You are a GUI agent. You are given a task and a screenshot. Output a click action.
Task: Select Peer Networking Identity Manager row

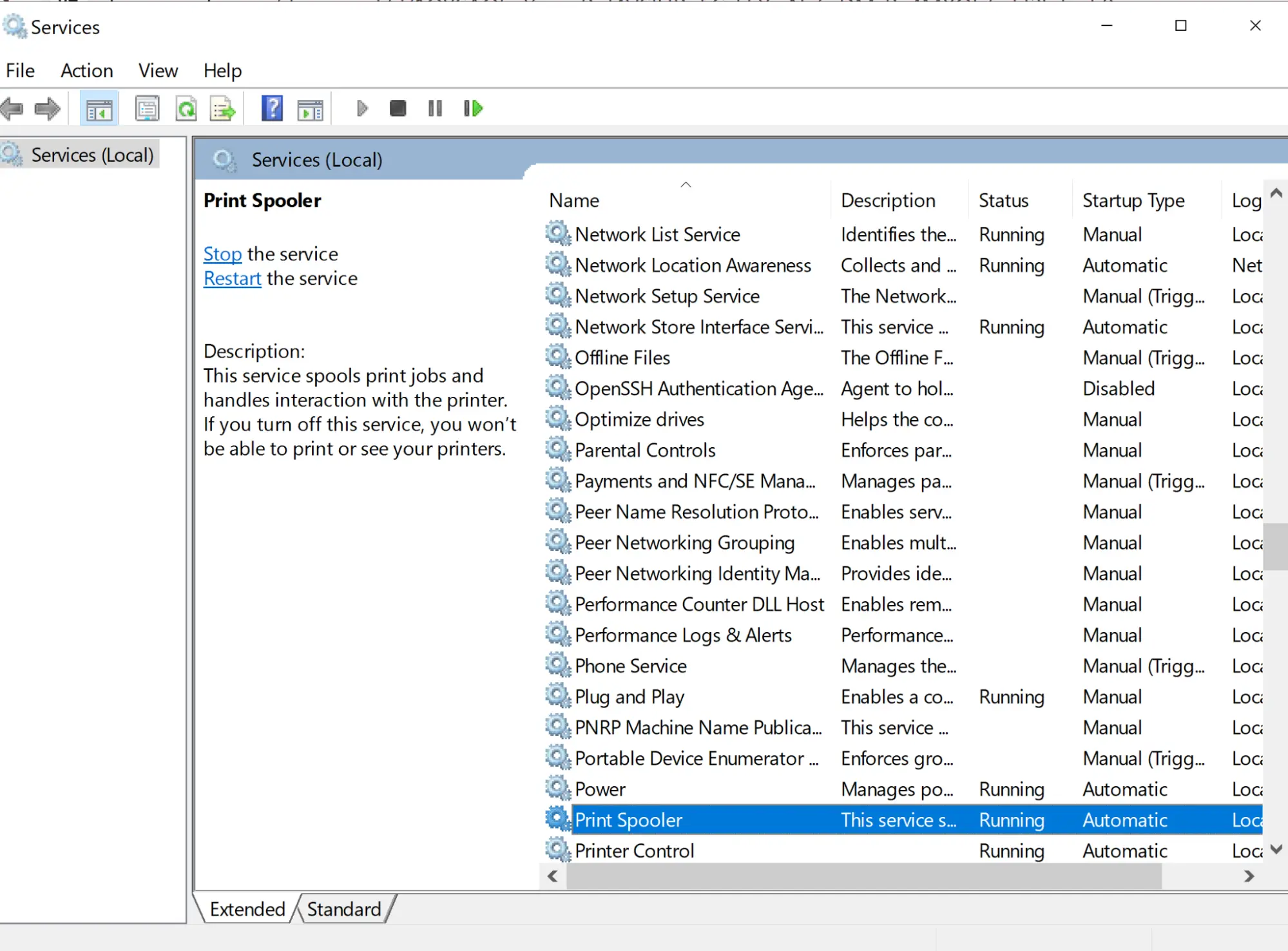(903, 573)
